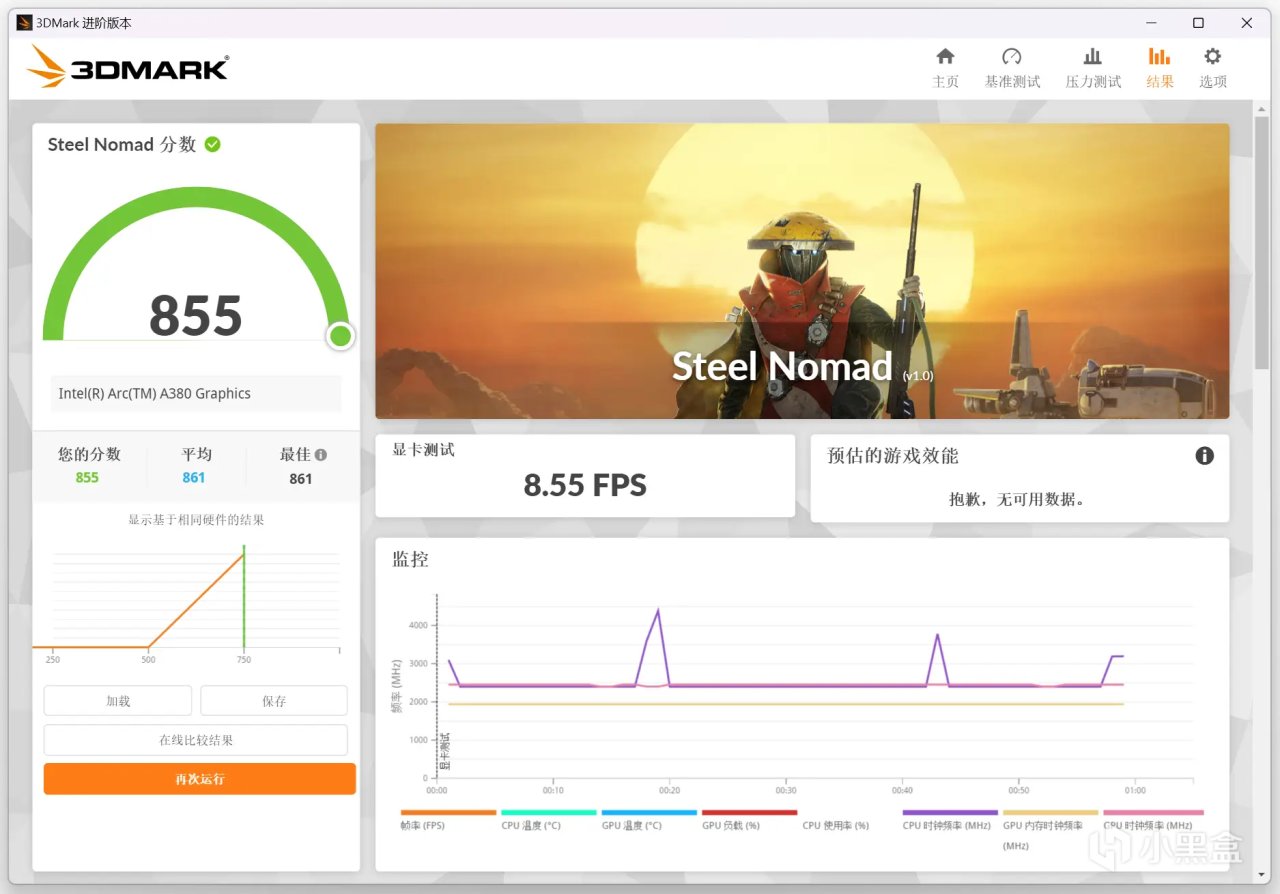Toggle GPU 内存时钟频率 yellow legend swatch
1280x894 pixels.
[1051, 813]
